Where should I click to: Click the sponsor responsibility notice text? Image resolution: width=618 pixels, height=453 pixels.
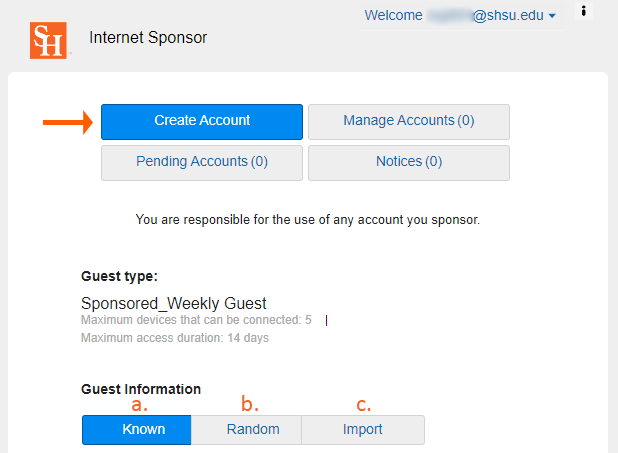(308, 219)
